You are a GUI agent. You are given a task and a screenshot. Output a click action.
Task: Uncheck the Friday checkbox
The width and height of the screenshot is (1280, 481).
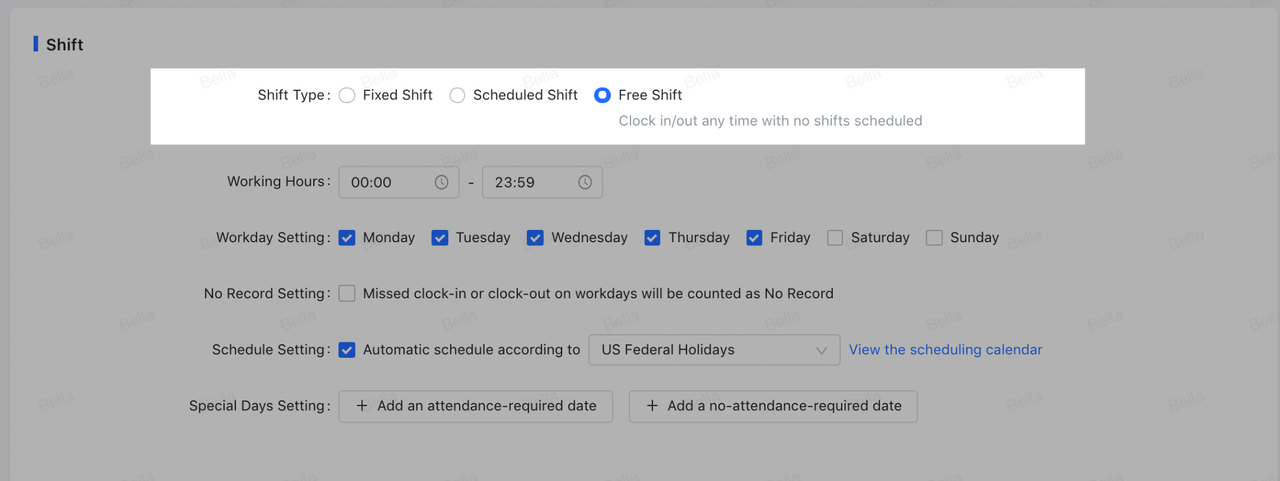tap(754, 238)
